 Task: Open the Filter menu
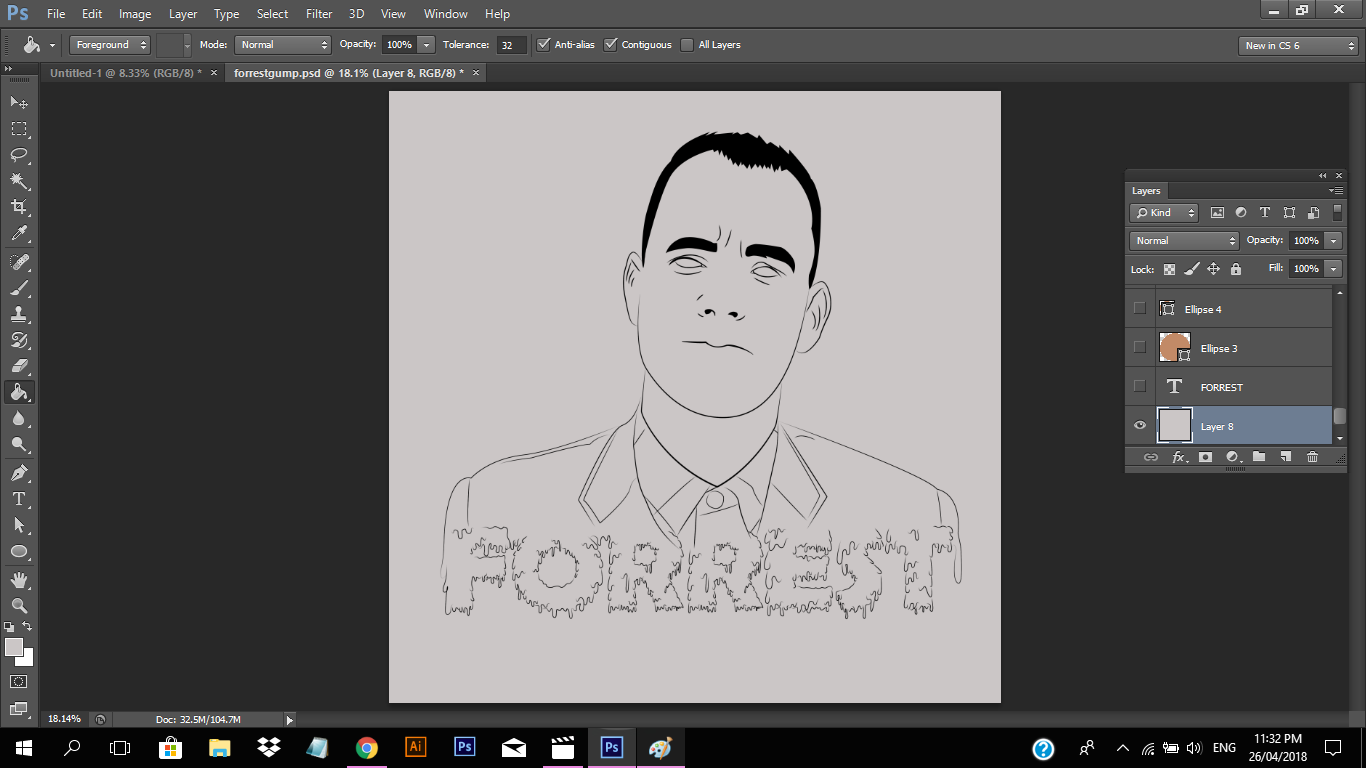click(318, 13)
